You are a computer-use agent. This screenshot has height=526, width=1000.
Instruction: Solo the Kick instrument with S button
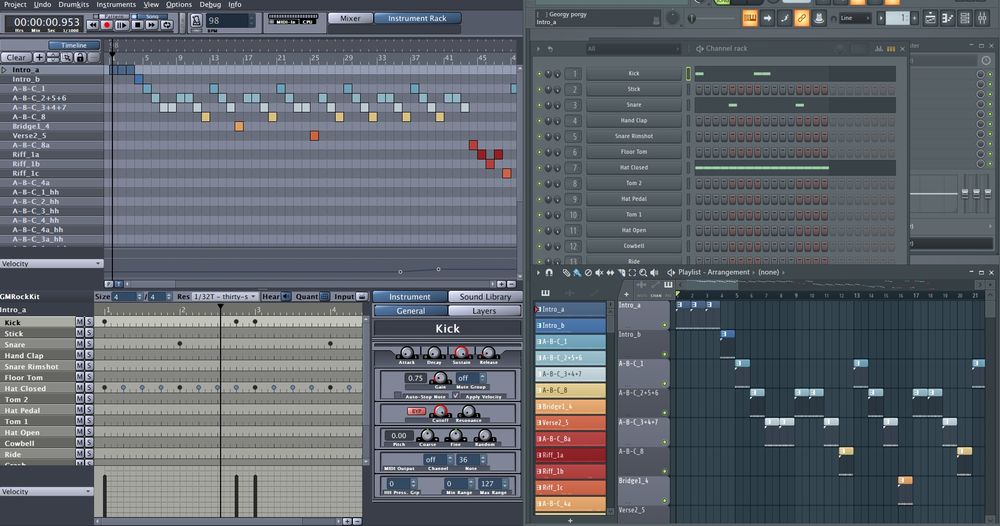click(89, 322)
